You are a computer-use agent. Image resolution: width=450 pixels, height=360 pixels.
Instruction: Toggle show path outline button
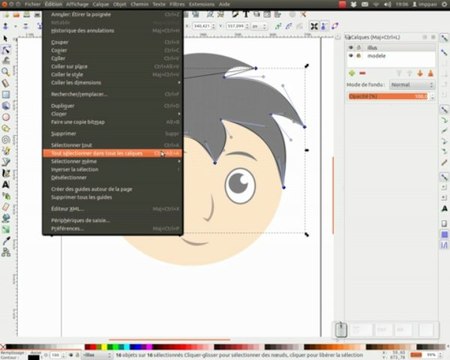click(x=335, y=26)
